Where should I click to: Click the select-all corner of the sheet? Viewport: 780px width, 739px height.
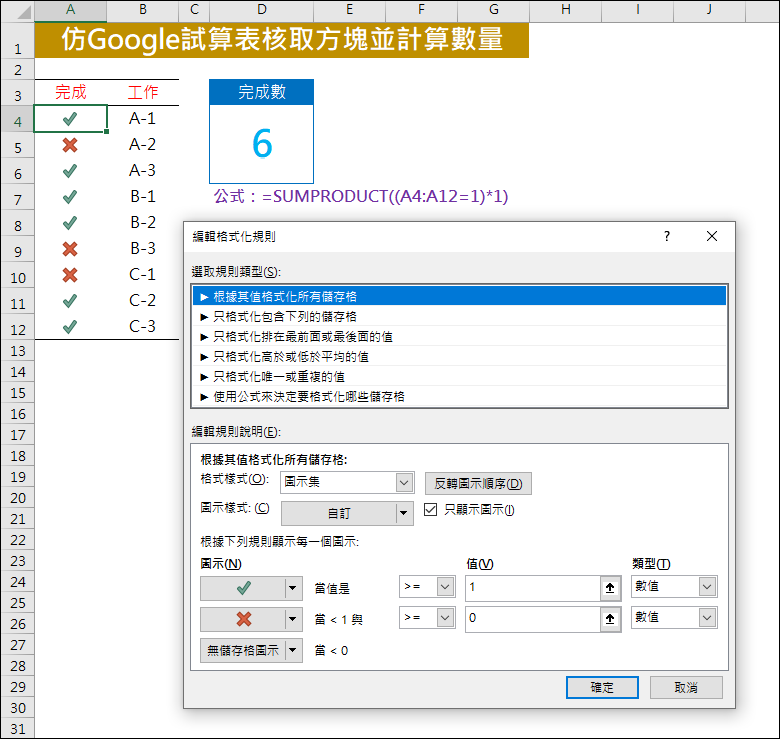(x=17, y=11)
